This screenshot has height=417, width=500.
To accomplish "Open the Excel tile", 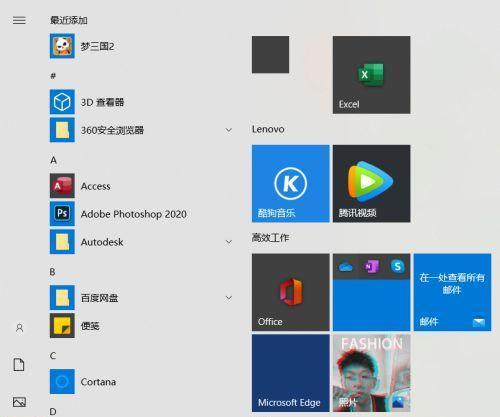I will [x=371, y=75].
